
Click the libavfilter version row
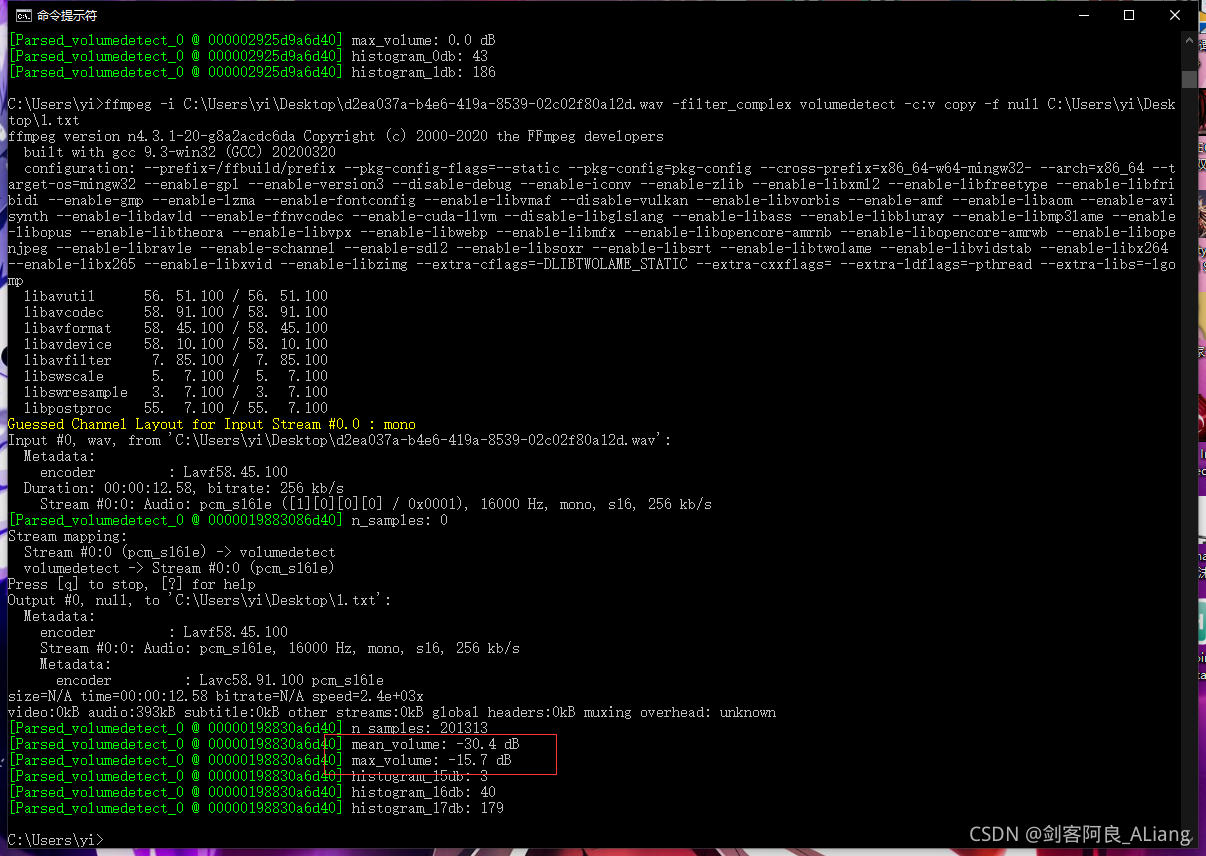[x=176, y=360]
